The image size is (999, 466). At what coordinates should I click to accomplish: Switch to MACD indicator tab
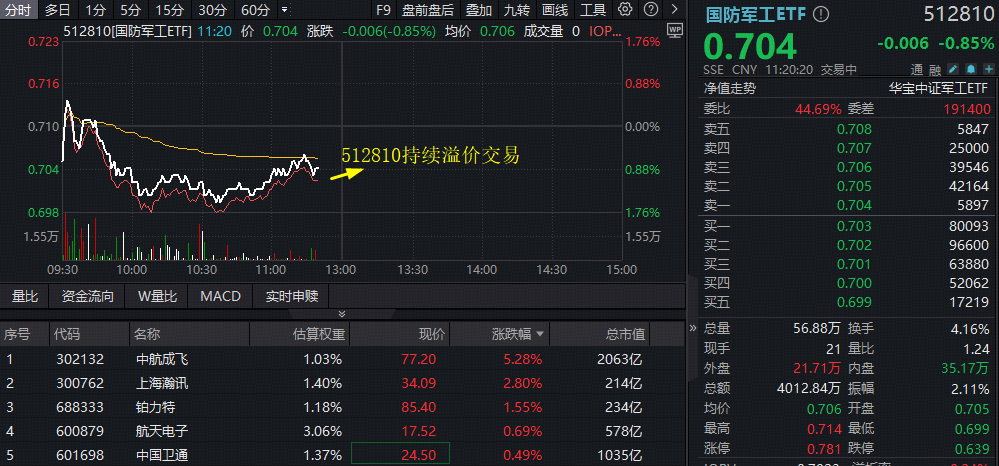(220, 296)
